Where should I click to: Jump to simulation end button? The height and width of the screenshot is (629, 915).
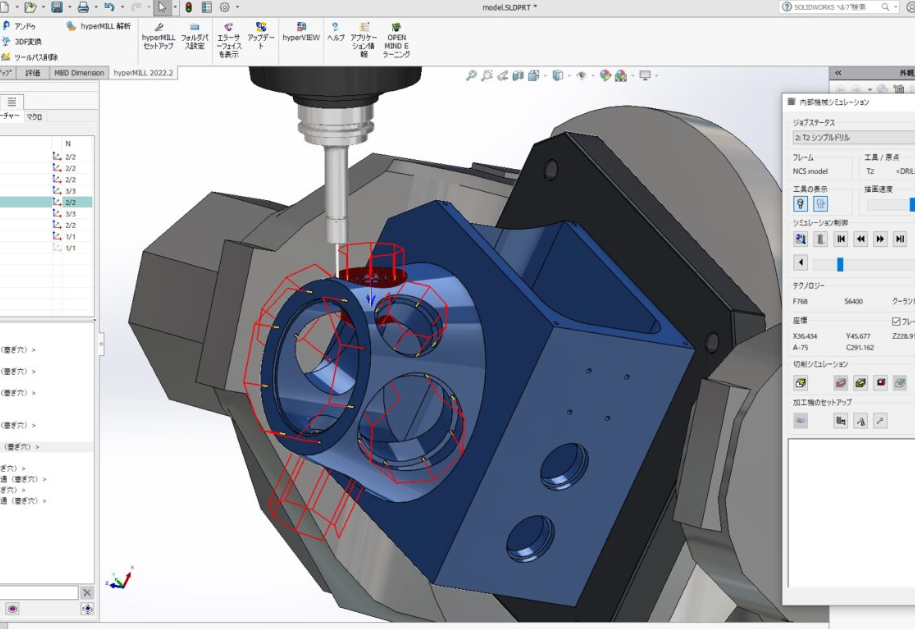900,239
